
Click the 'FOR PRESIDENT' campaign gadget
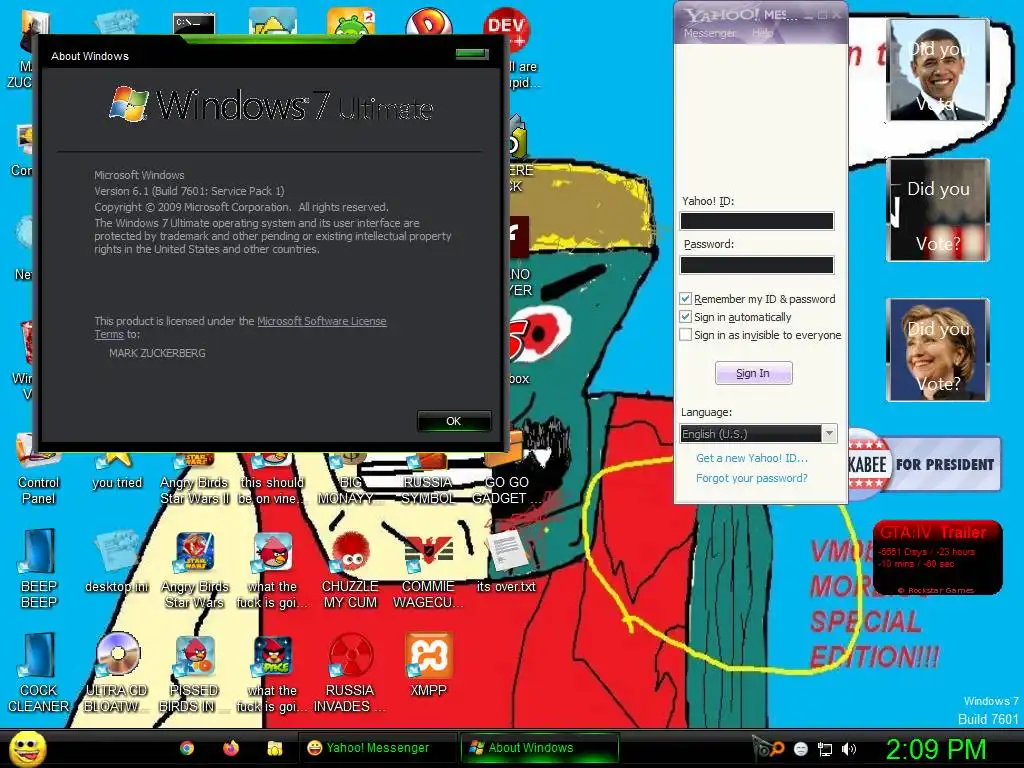coord(925,464)
